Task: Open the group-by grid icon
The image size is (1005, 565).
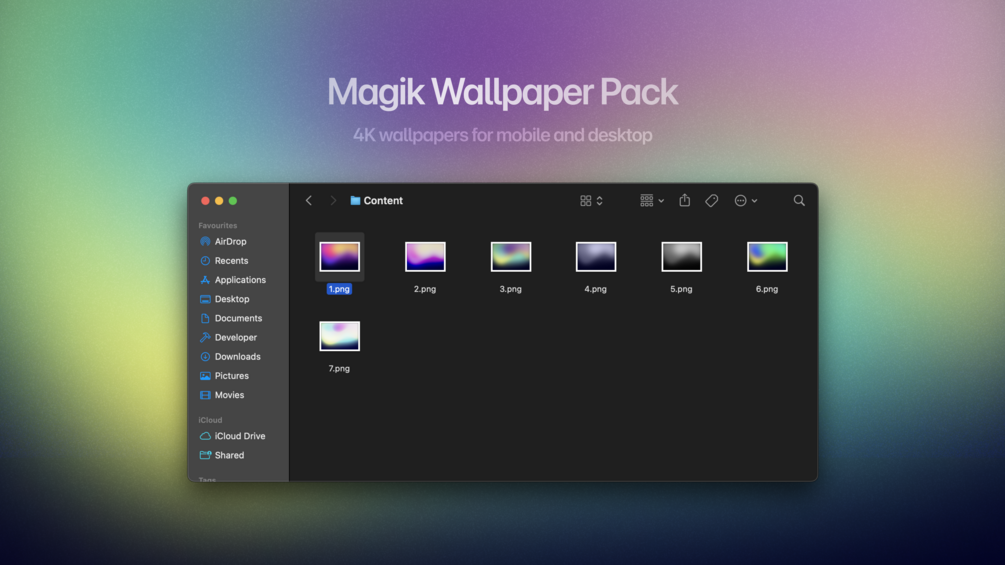Action: (x=646, y=201)
